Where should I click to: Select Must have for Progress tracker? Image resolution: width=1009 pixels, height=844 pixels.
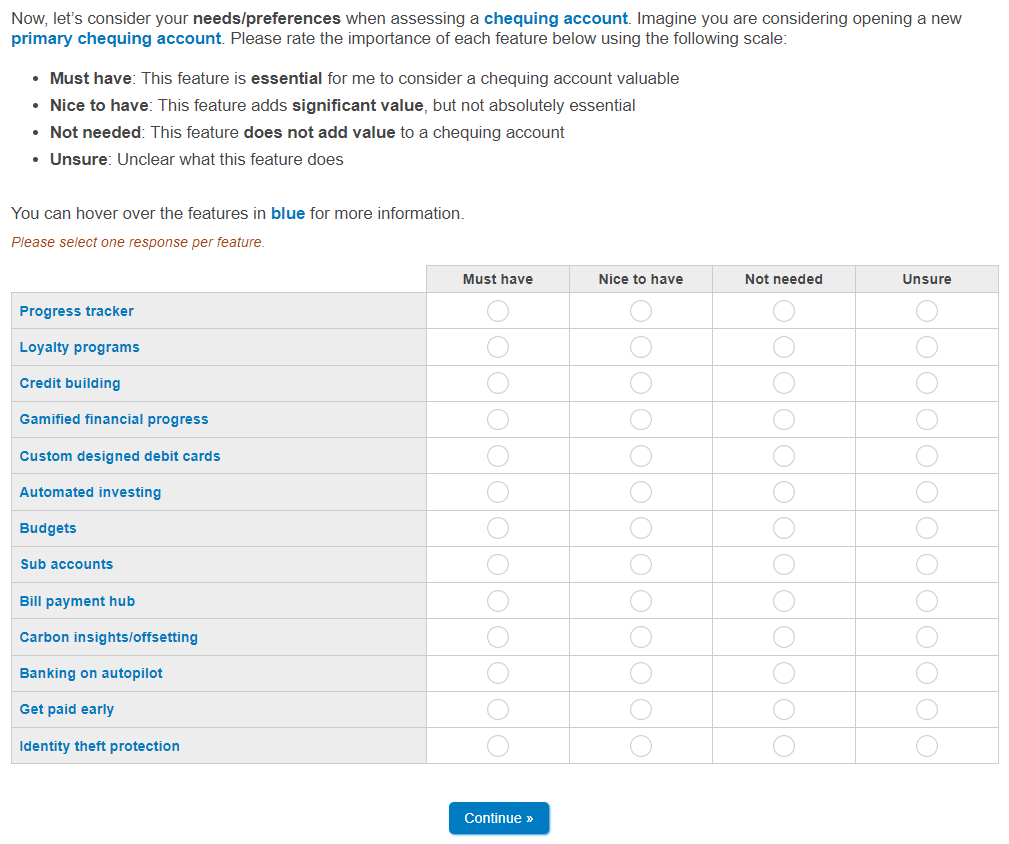(x=498, y=311)
